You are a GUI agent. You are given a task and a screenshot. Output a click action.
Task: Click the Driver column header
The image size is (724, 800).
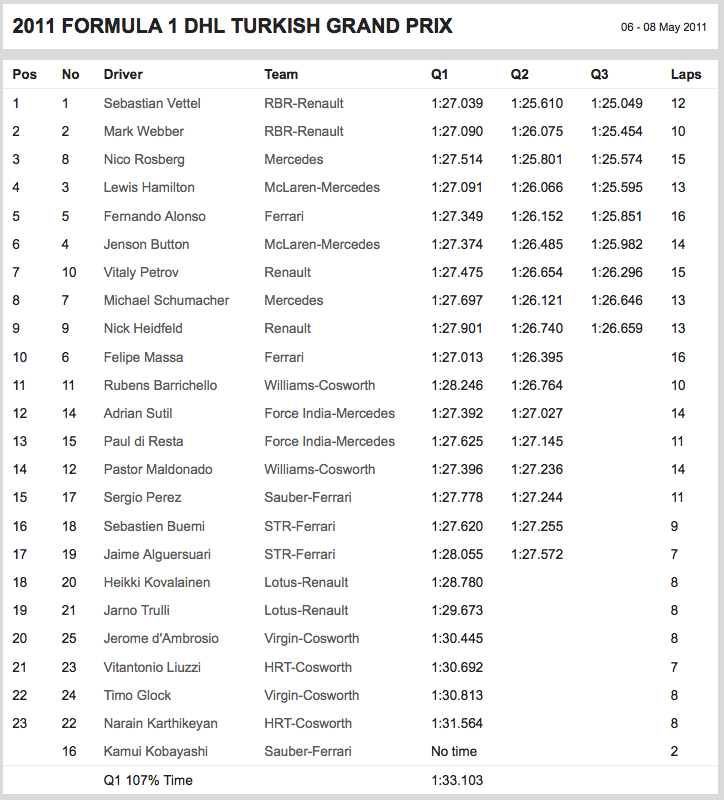[x=123, y=75]
